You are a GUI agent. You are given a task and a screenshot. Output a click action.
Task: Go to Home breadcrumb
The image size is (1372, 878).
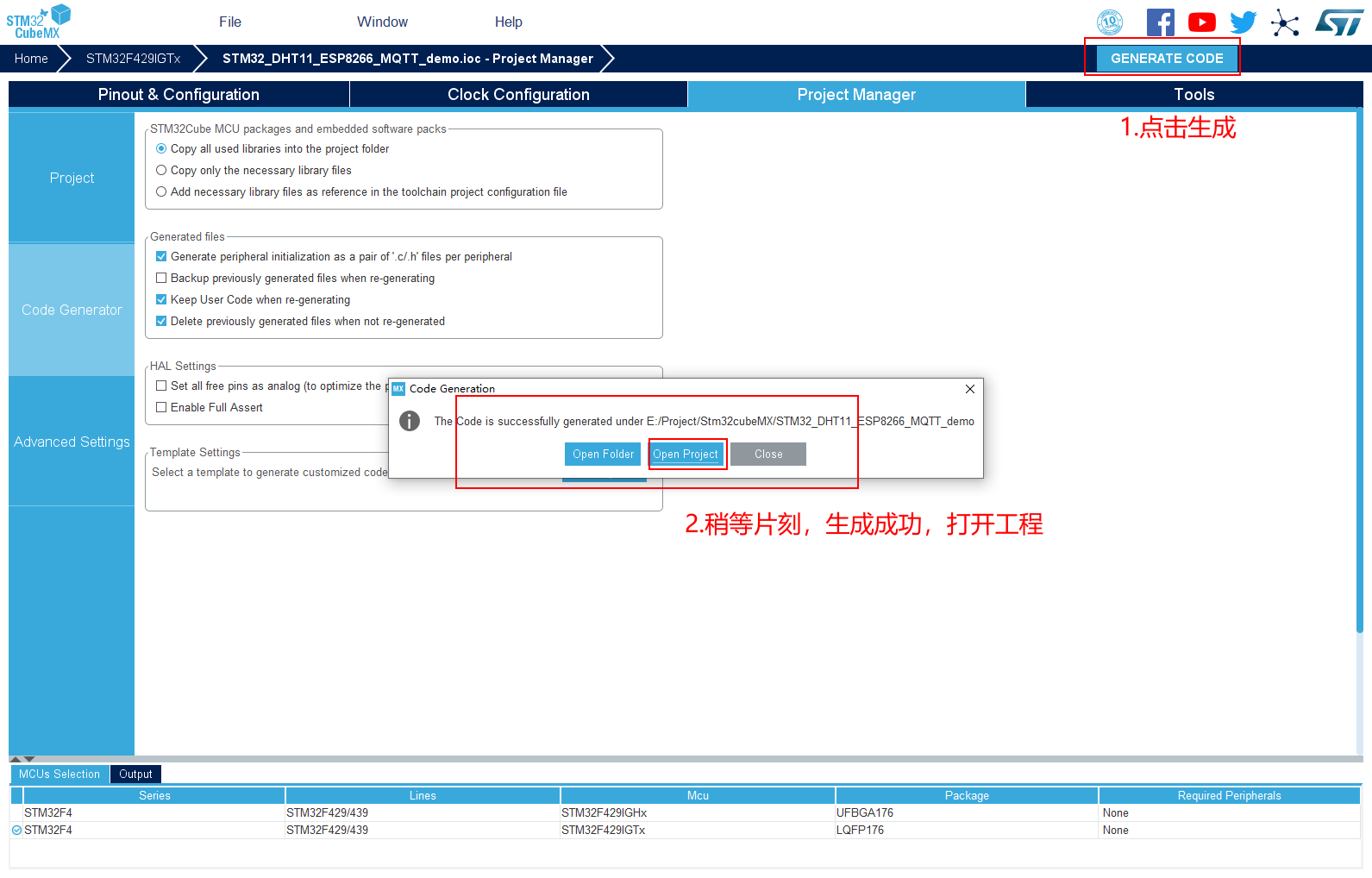pyautogui.click(x=31, y=59)
